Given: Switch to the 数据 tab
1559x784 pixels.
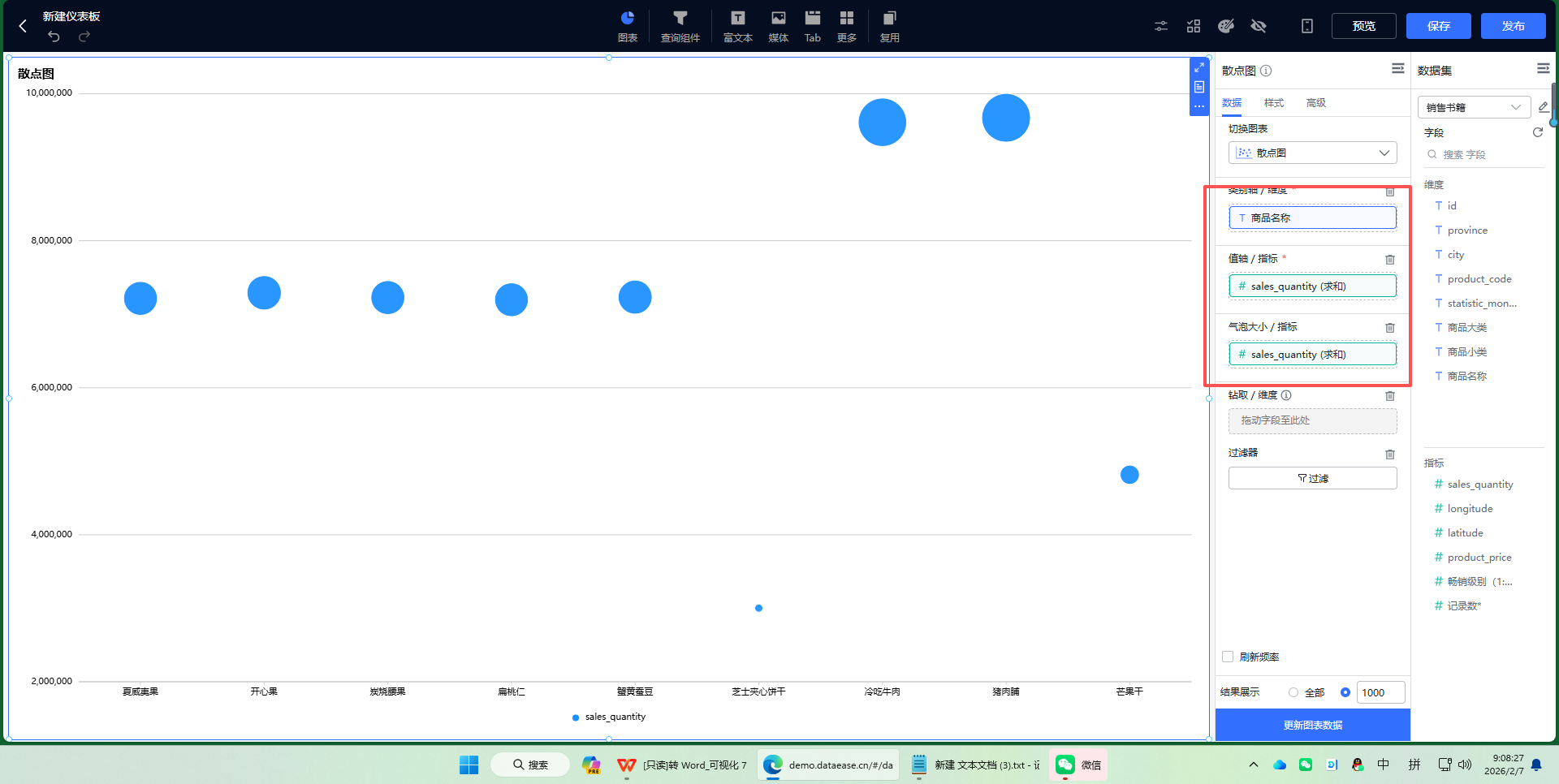Looking at the screenshot, I should coord(1232,103).
